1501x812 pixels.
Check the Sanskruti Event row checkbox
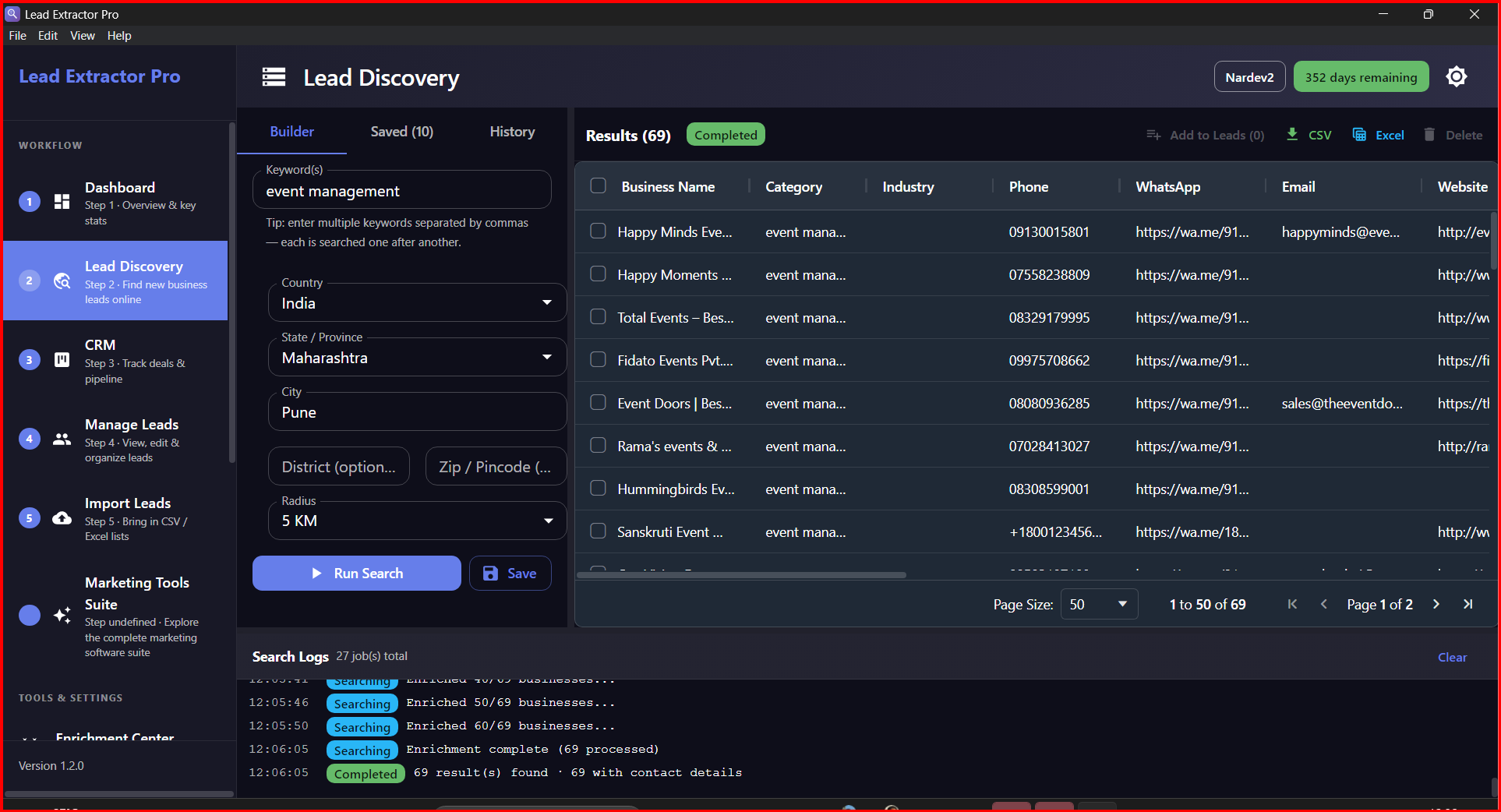pos(598,531)
